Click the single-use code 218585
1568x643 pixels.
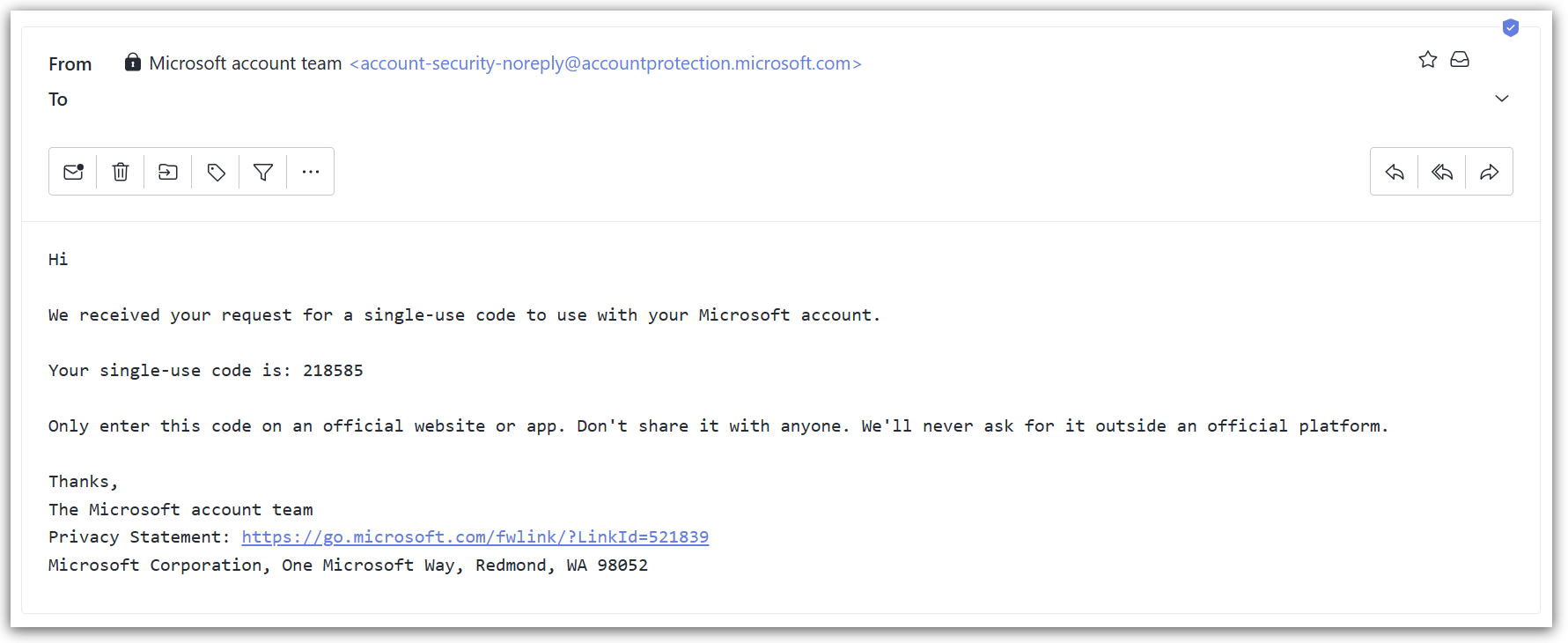(x=333, y=371)
